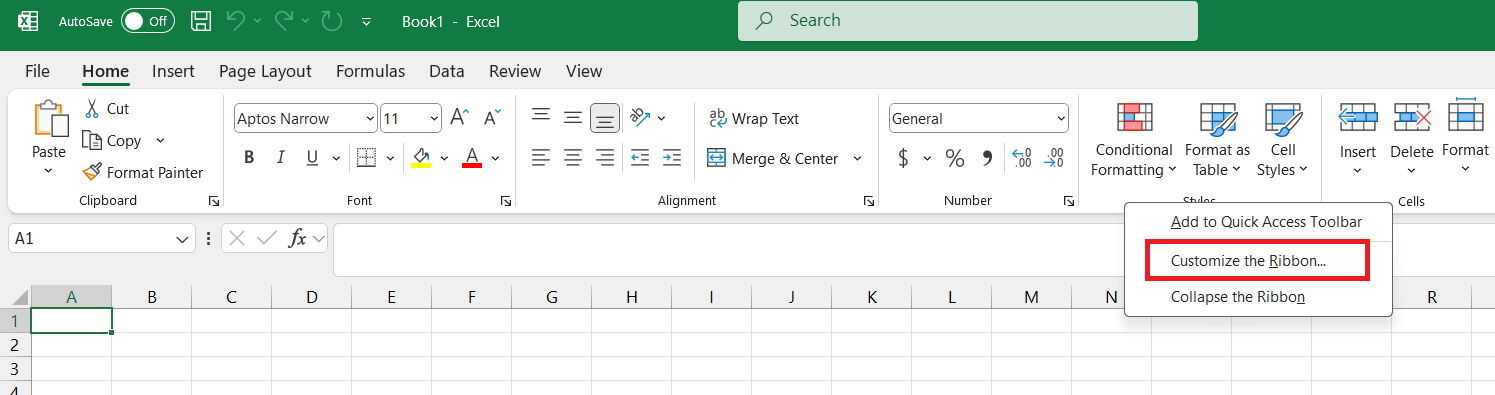Expand the Underline style arrow
This screenshot has width=1495, height=395.
(336, 158)
